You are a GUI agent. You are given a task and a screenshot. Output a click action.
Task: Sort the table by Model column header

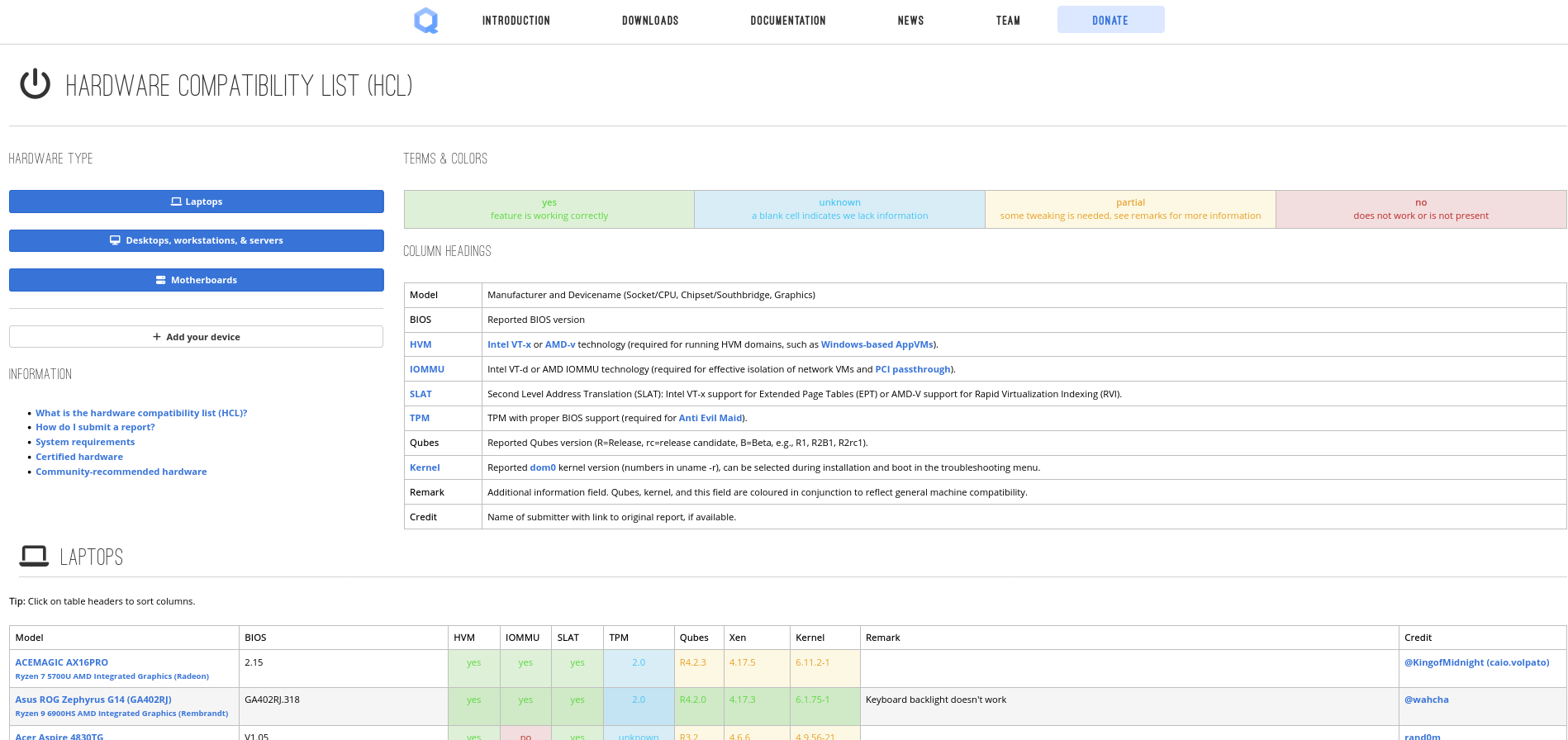(30, 638)
